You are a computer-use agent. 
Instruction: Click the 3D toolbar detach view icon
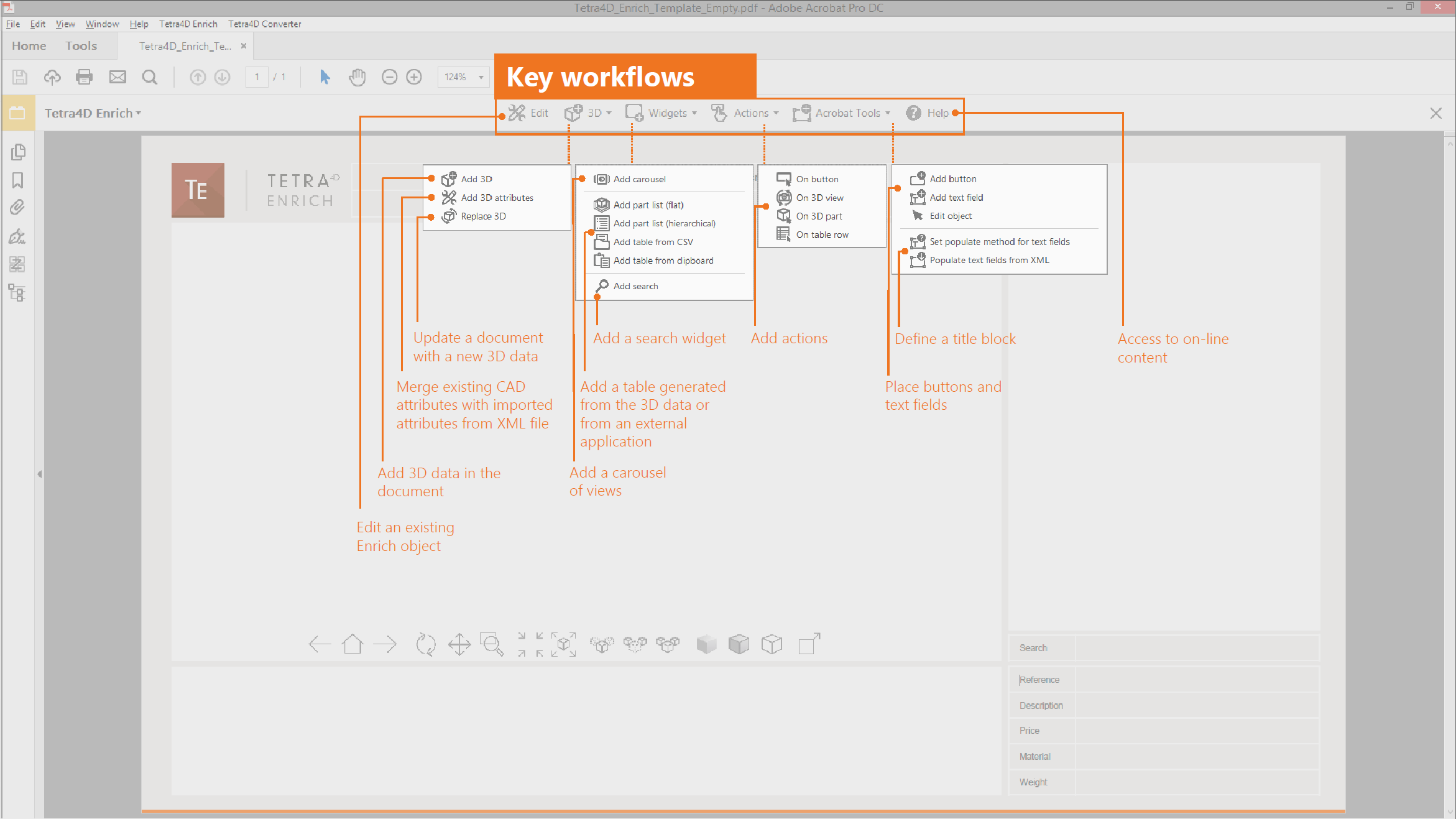pos(809,644)
